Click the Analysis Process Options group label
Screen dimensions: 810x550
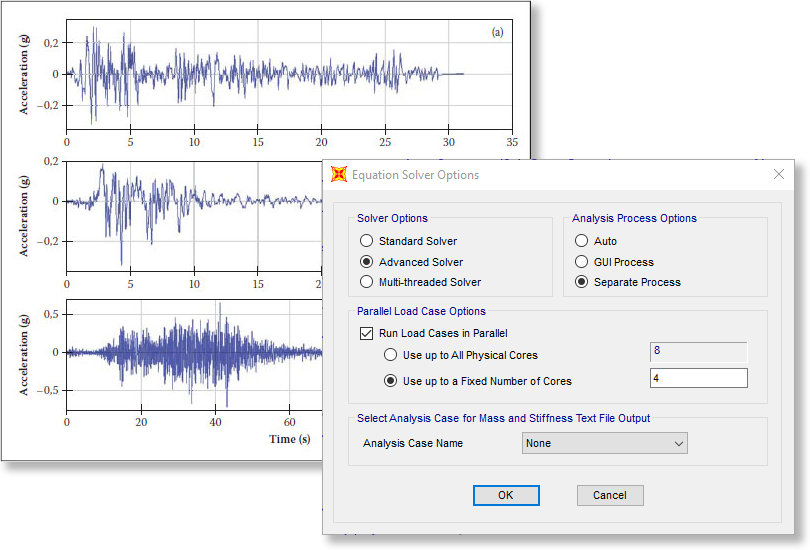634,218
